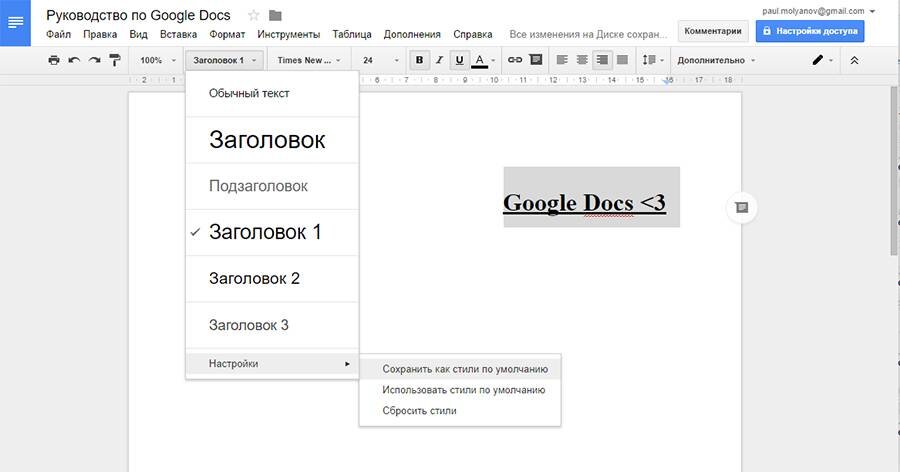The height and width of the screenshot is (472, 900).
Task: Open font size 24 dropdown
Action: 380,60
